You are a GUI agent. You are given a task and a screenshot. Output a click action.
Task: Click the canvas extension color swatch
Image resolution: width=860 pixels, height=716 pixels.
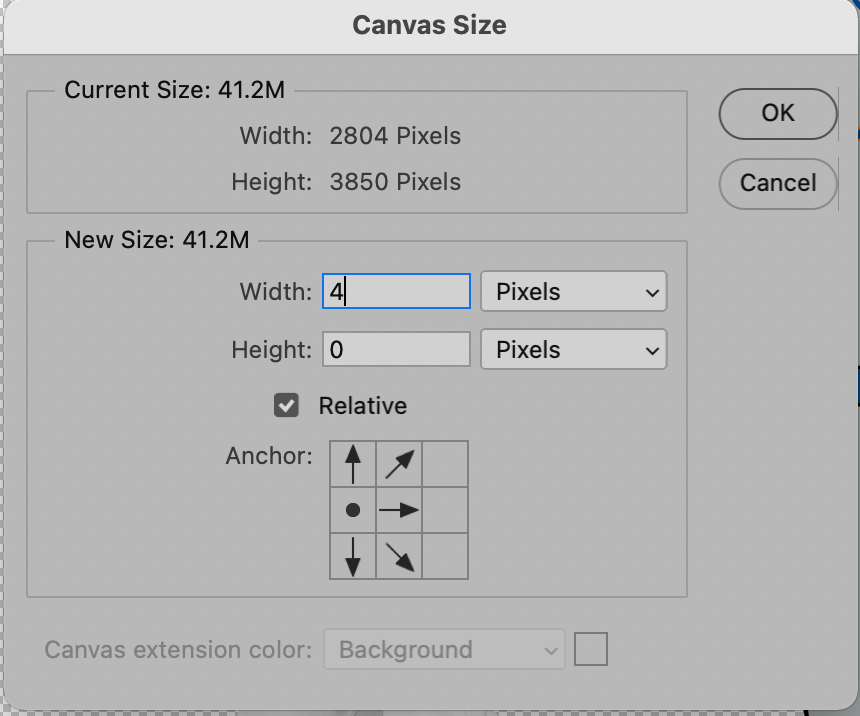pyautogui.click(x=590, y=649)
